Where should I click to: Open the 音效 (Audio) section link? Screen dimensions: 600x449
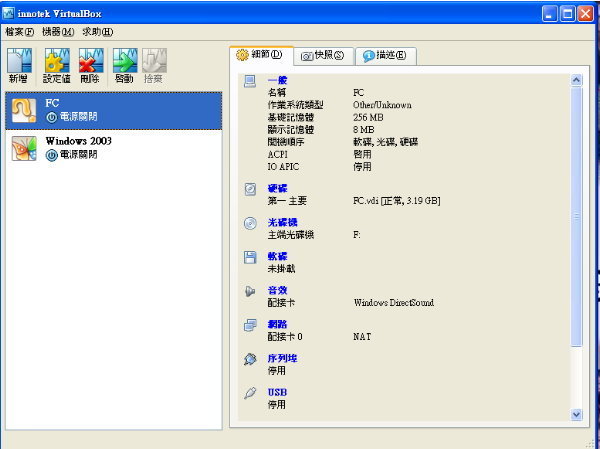coord(277,290)
